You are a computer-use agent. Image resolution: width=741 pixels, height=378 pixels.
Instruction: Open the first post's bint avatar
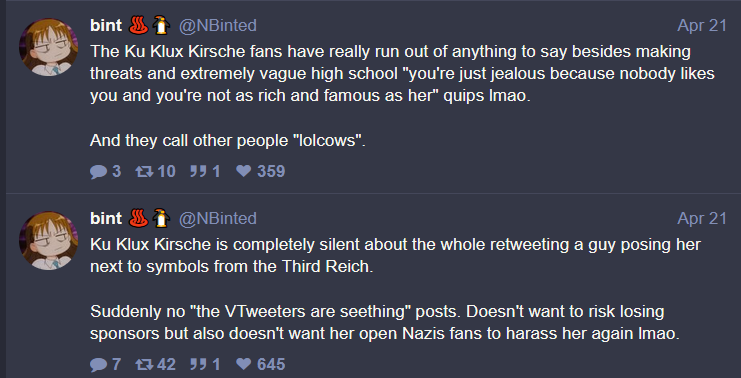click(x=48, y=47)
